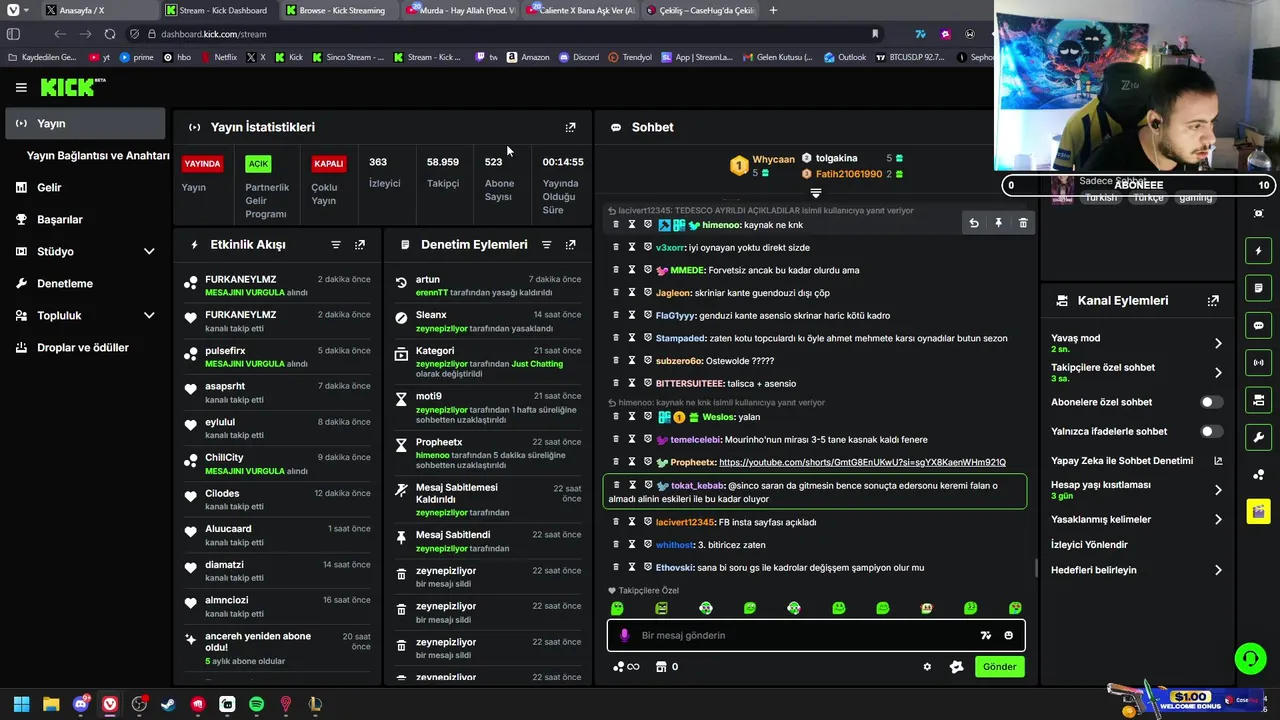The width and height of the screenshot is (1280, 720).
Task: Click the purple microphone icon in message box
Action: [x=624, y=635]
